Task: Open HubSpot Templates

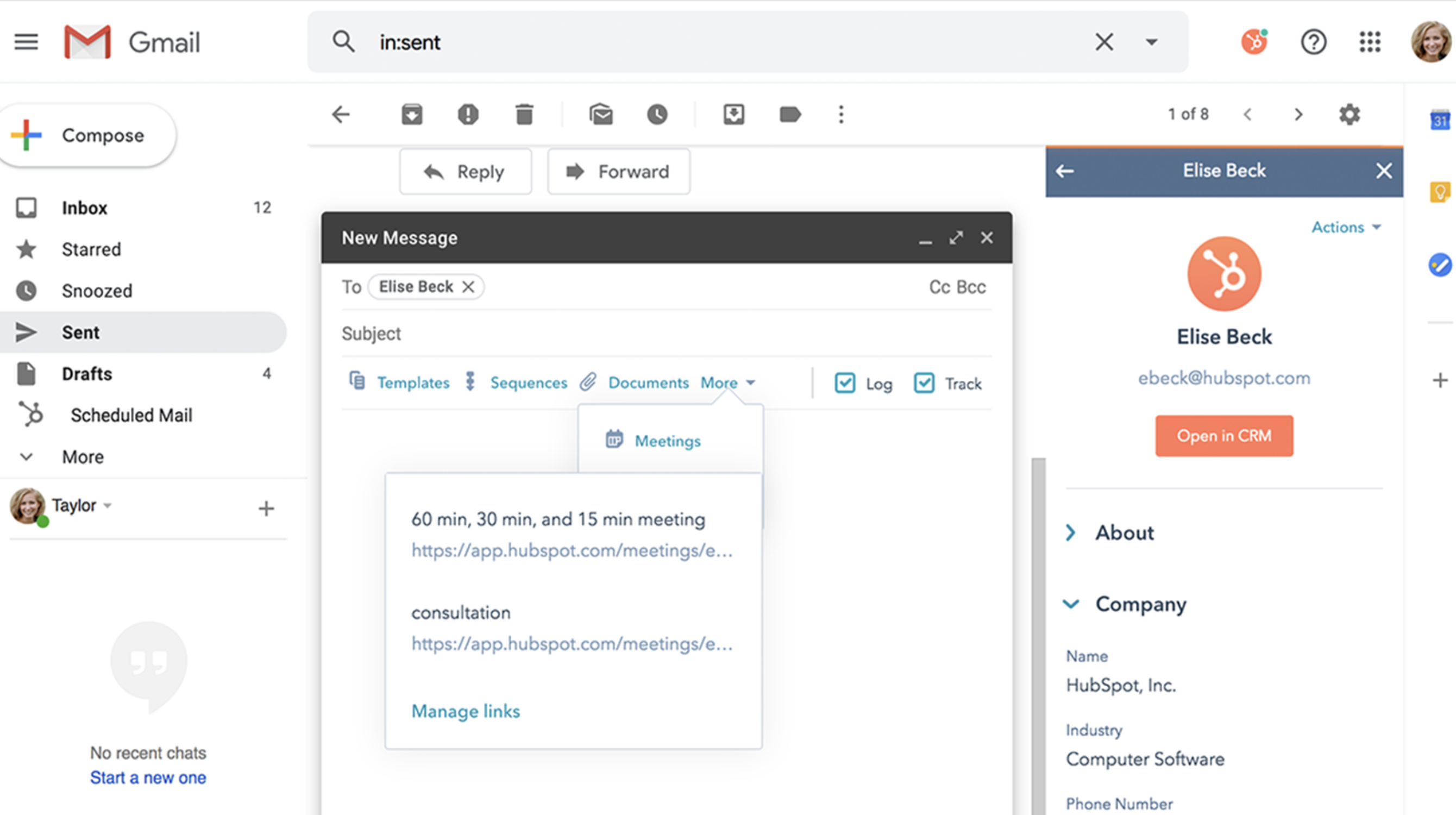Action: click(x=400, y=383)
